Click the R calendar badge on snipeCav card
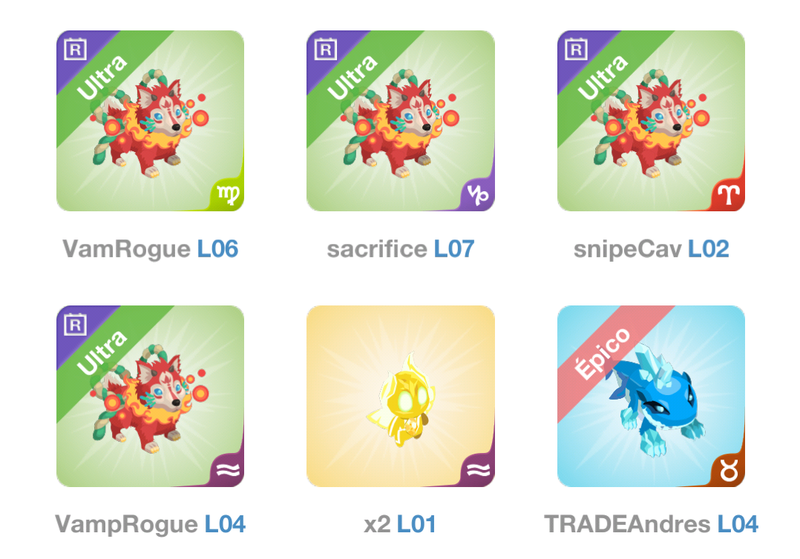This screenshot has width=800, height=559. pyautogui.click(x=576, y=49)
